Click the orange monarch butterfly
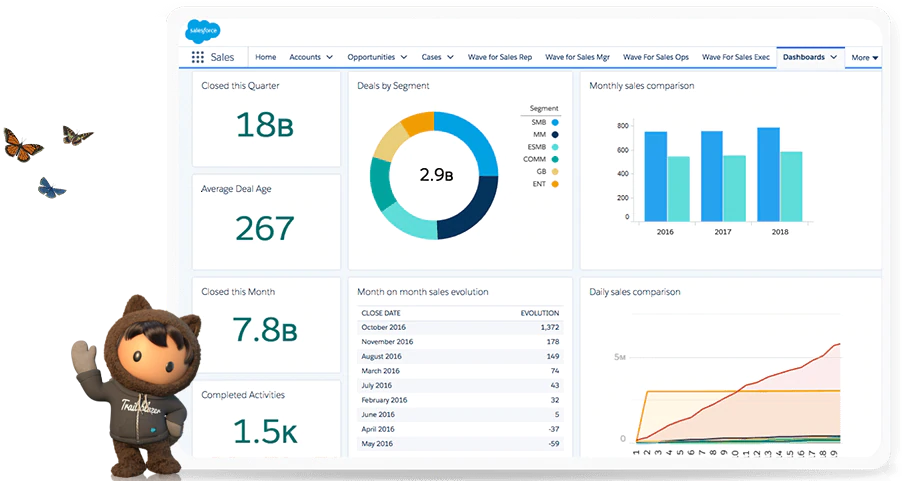The width and height of the screenshot is (902, 481). click(x=22, y=144)
